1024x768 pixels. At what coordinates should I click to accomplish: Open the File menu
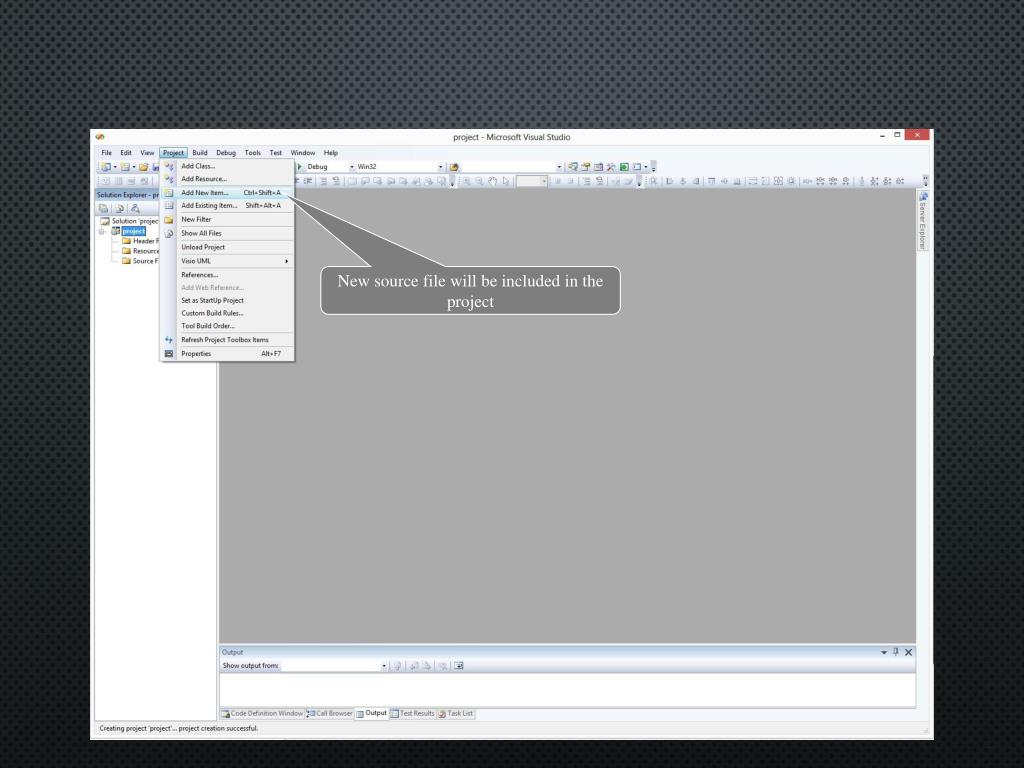(x=106, y=153)
